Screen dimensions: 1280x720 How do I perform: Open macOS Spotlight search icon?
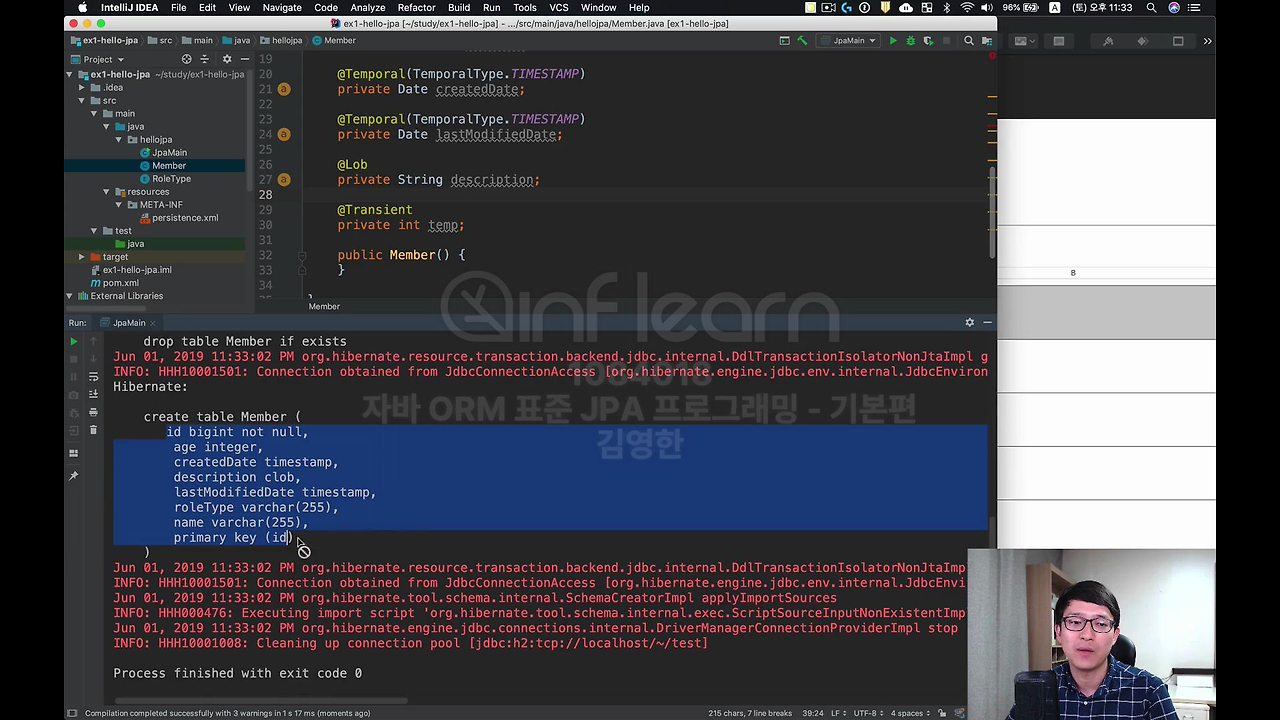click(x=1151, y=8)
